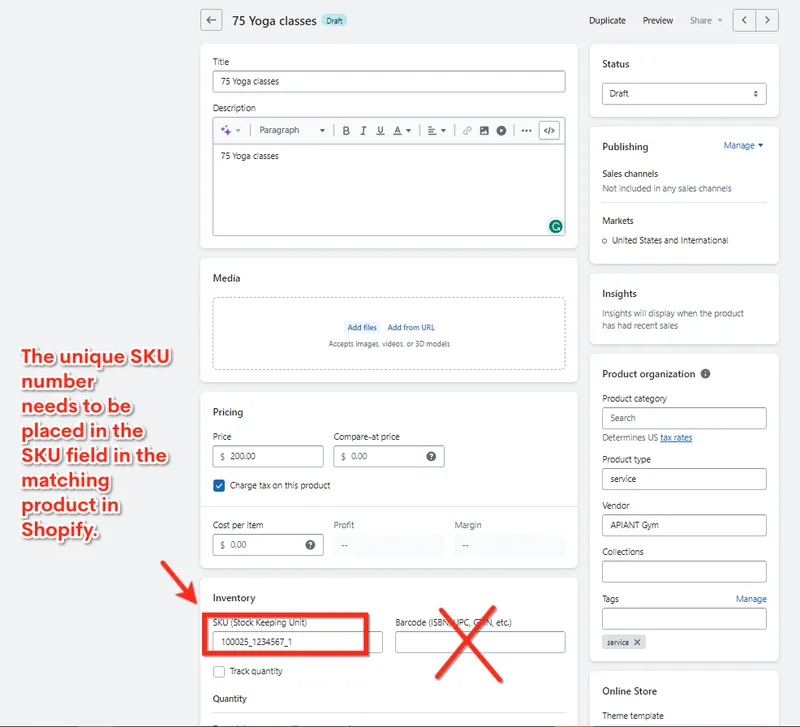The image size is (800, 727).
Task: Insert an image into the description
Action: [484, 131]
